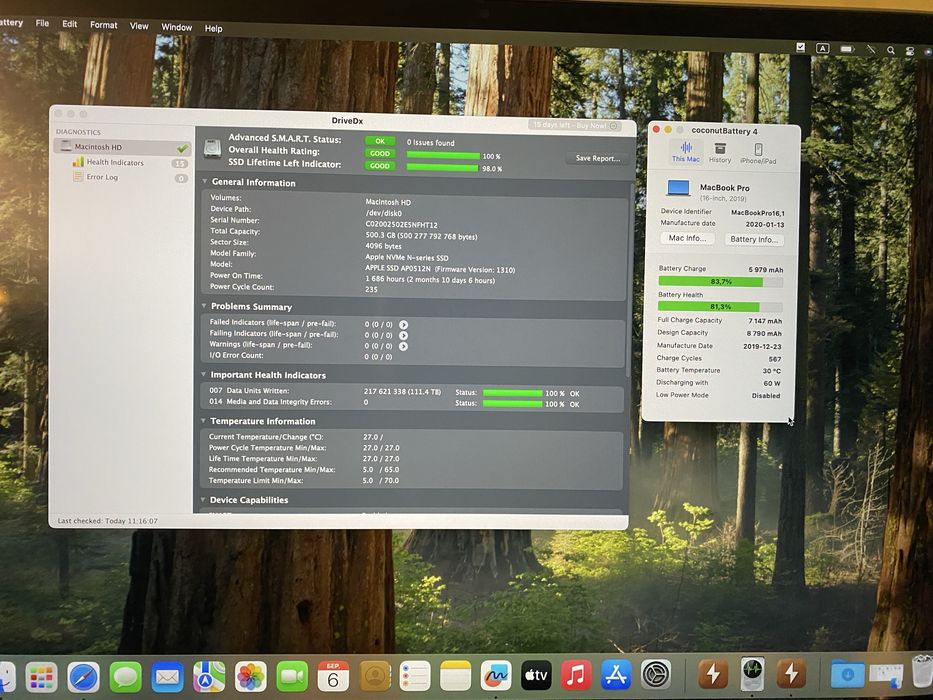
Task: Click 'Last checked: Today 11:16:07' status text
Action: (x=108, y=521)
